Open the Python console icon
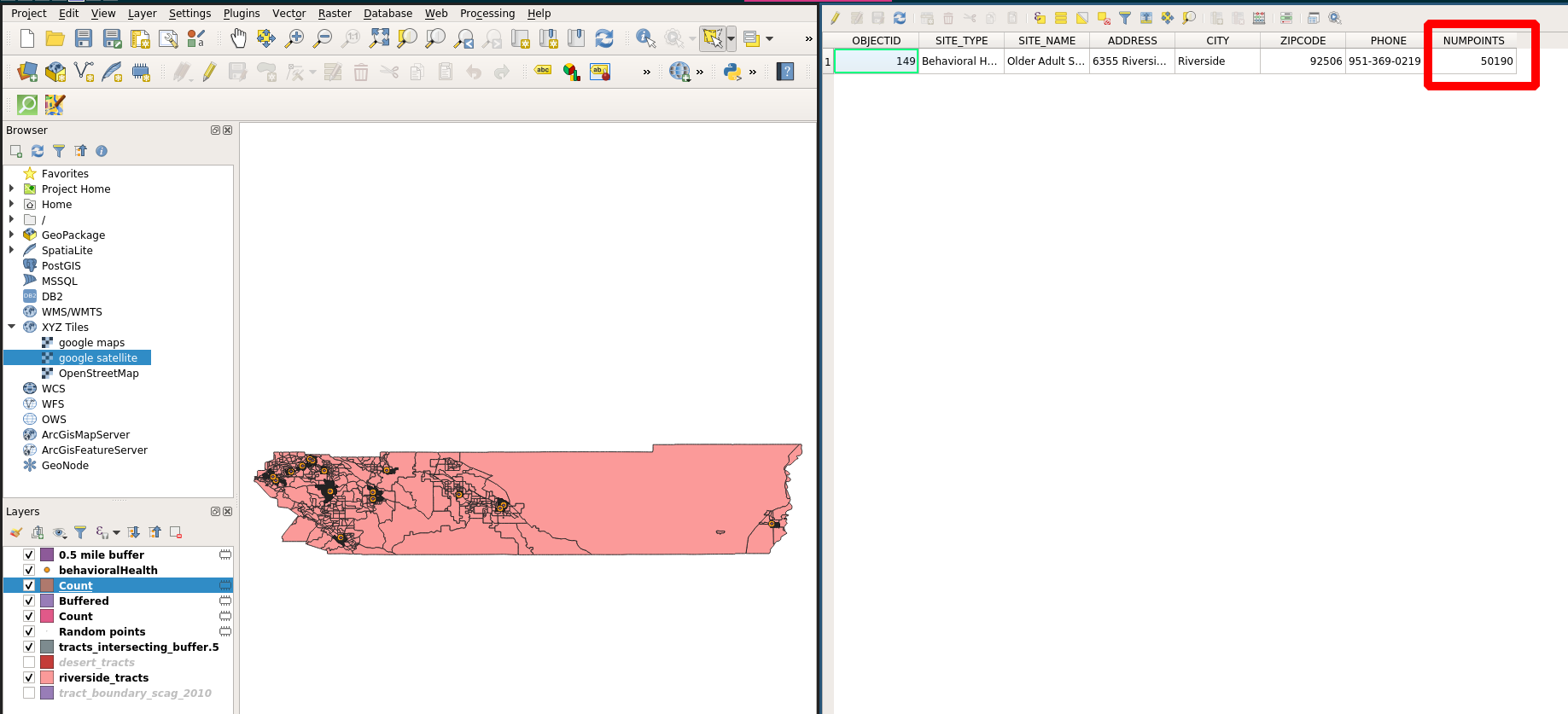 point(732,72)
